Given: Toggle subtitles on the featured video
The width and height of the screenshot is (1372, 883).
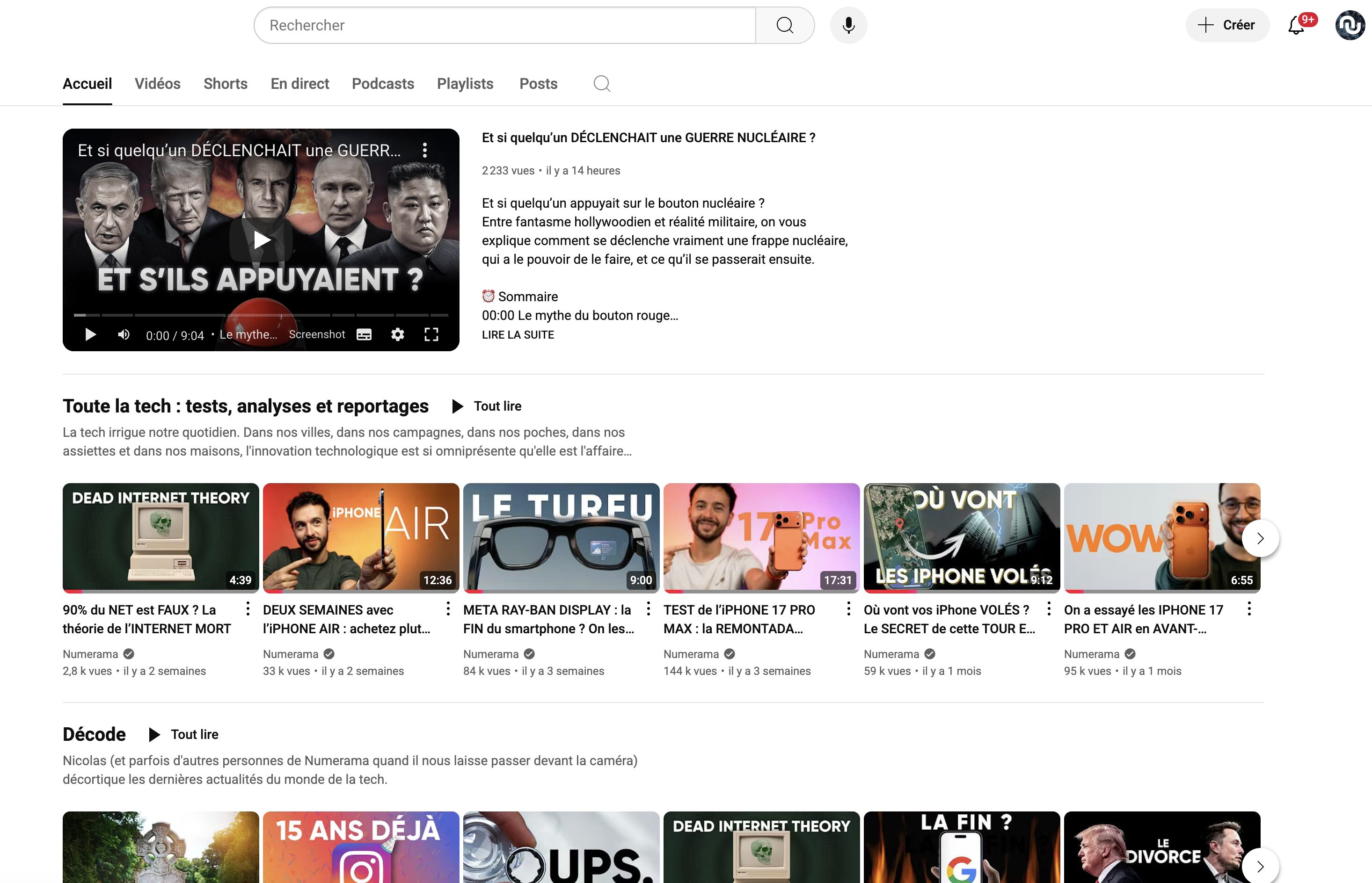Looking at the screenshot, I should pos(364,334).
